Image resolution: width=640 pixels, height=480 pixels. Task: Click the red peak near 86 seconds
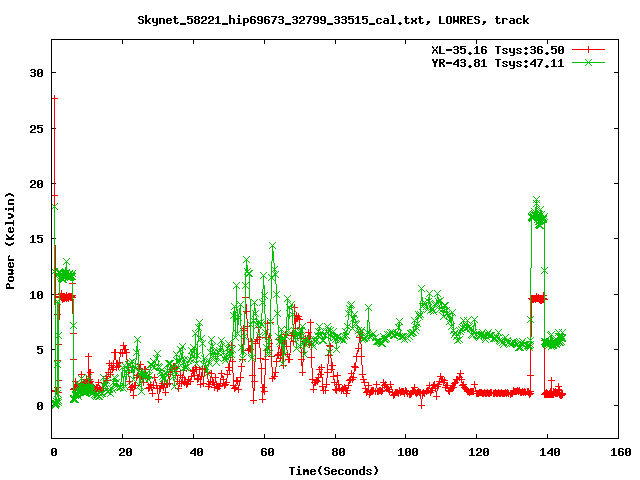click(x=359, y=335)
